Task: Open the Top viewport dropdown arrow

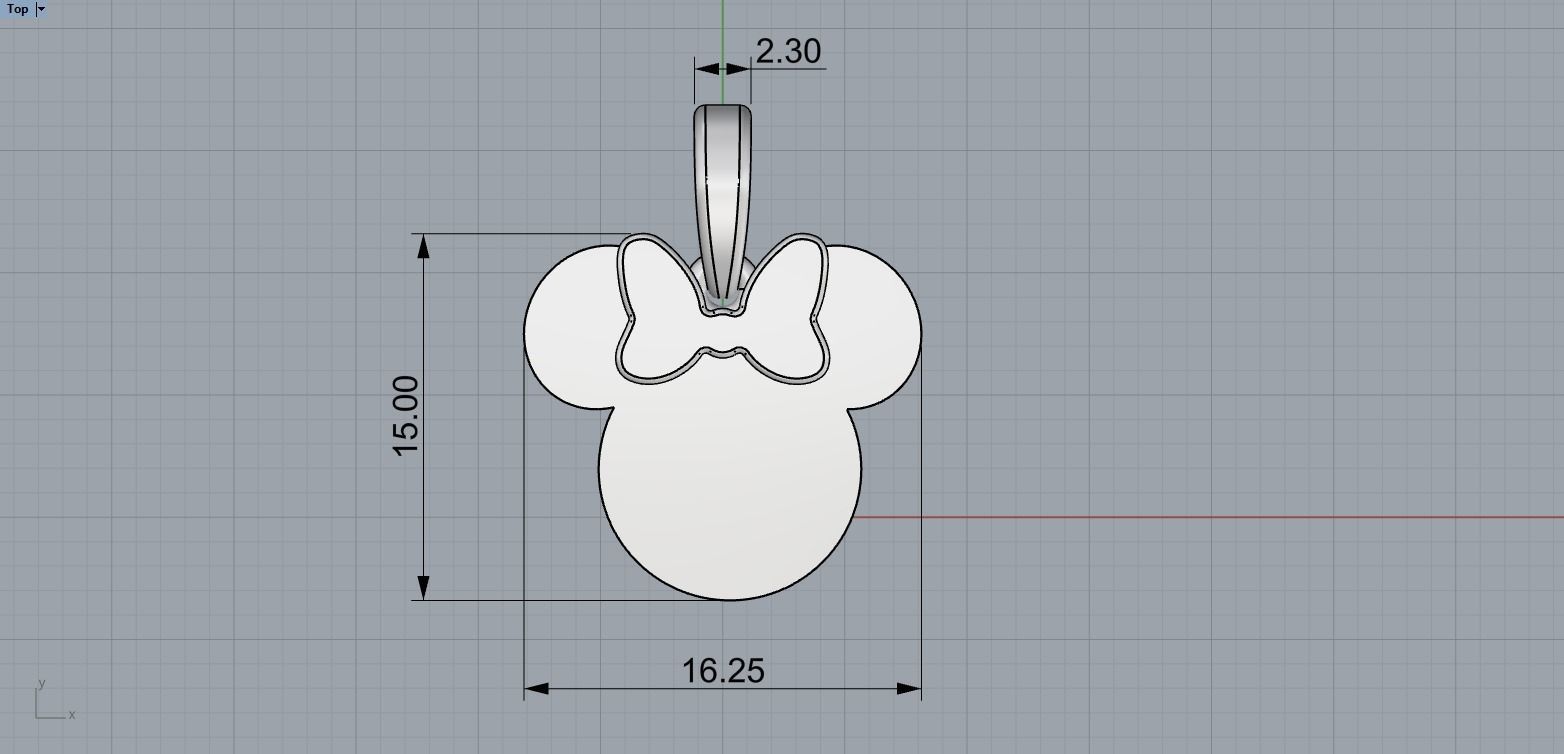Action: pyautogui.click(x=41, y=9)
